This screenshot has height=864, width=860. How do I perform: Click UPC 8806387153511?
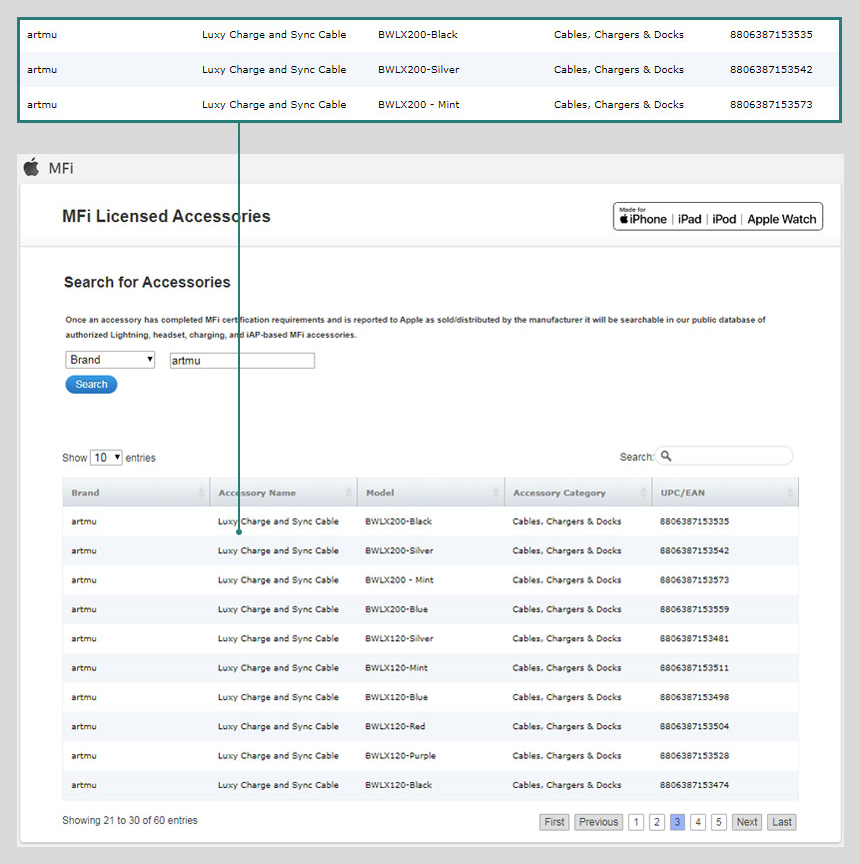click(694, 667)
